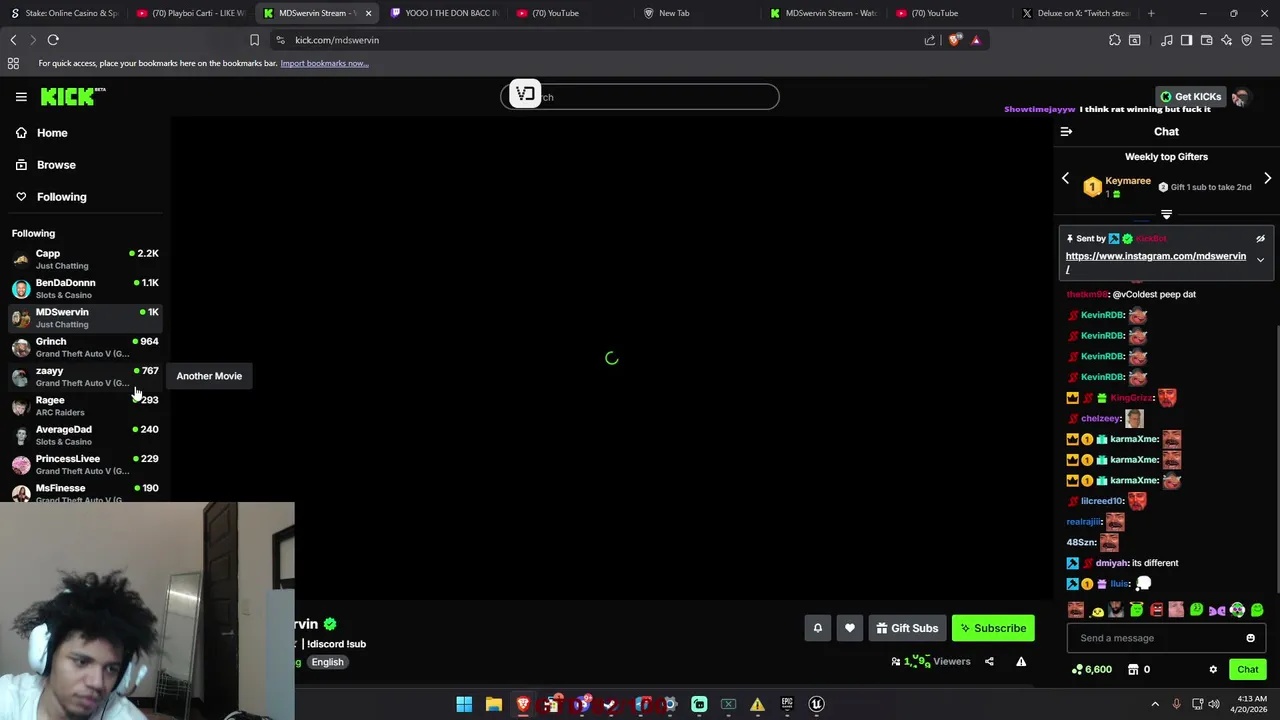Open browser extensions puzzle icon
The height and width of the screenshot is (720, 1280).
1115,40
